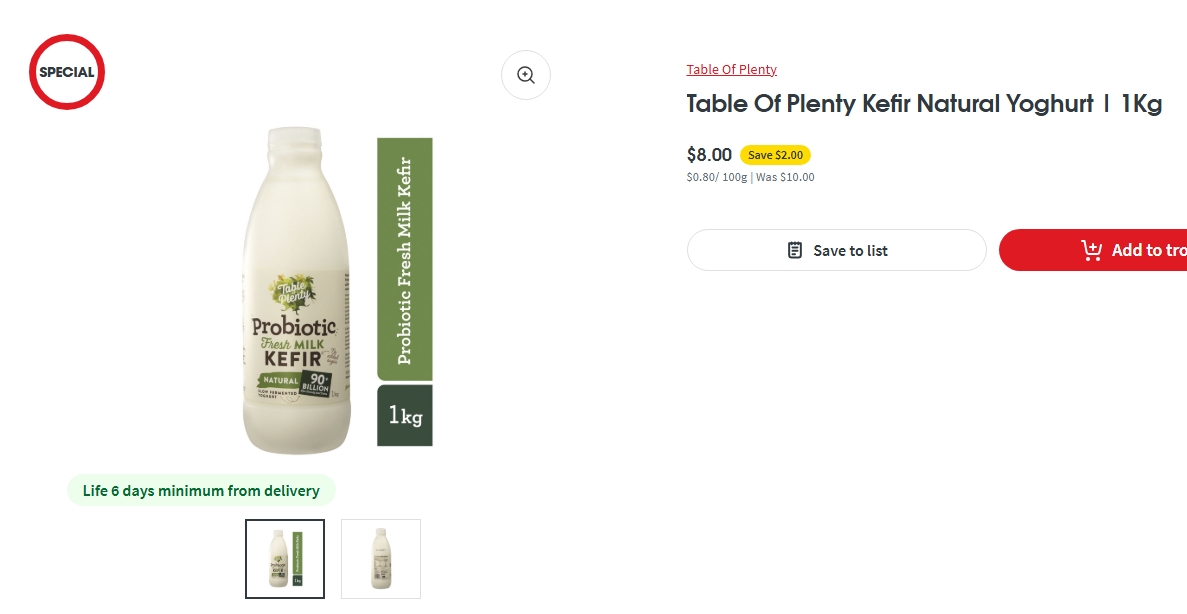Click the $0.80/100g unit price text

coord(716,177)
